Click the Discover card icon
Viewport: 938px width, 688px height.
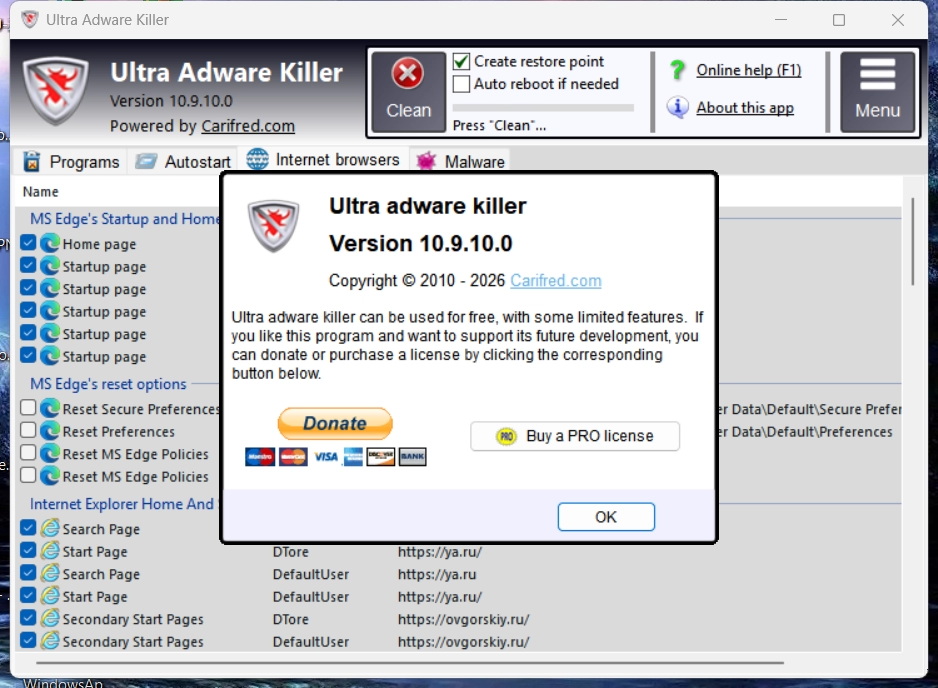[381, 456]
